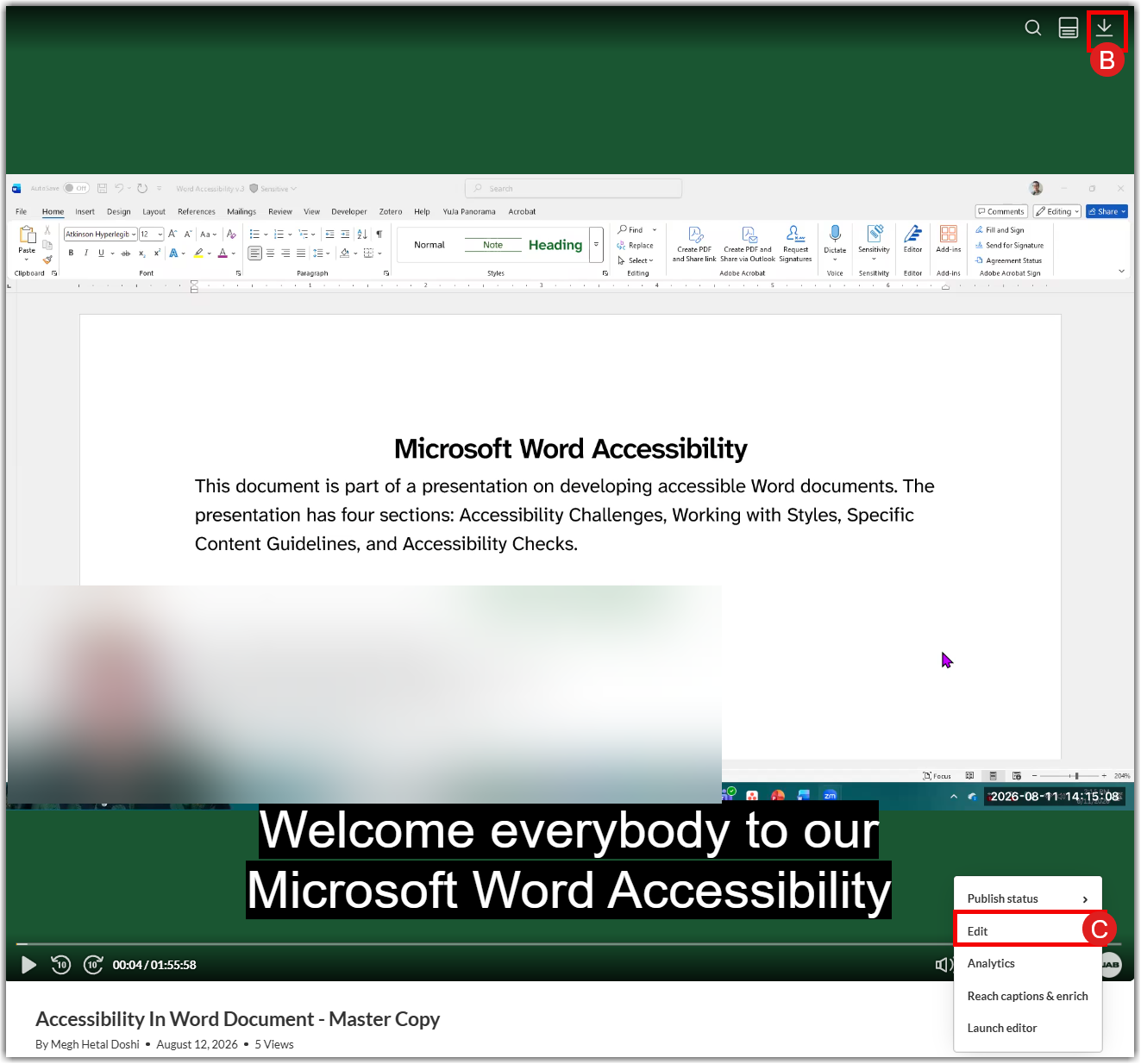The image size is (1141, 1064).
Task: Open the font name combo box (Atkinson Hyperlegible)
Action: pos(100,234)
